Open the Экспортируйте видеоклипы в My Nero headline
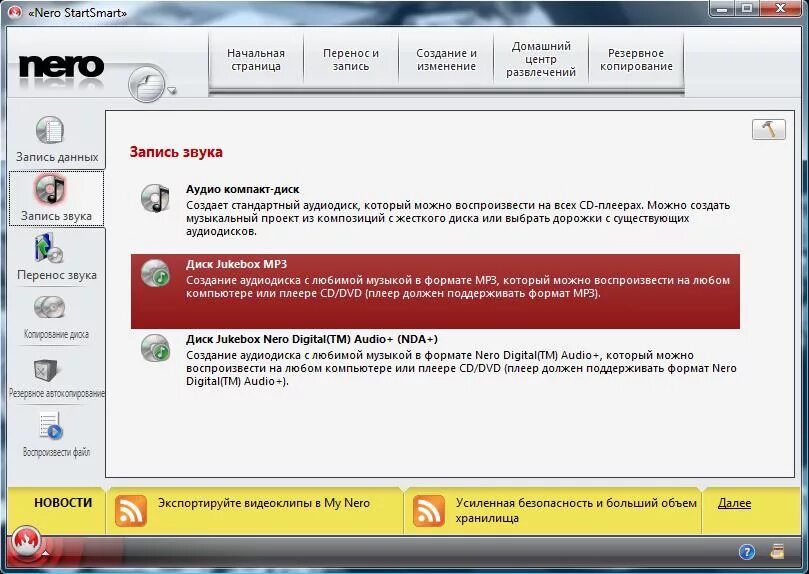The image size is (809, 574). 264,503
